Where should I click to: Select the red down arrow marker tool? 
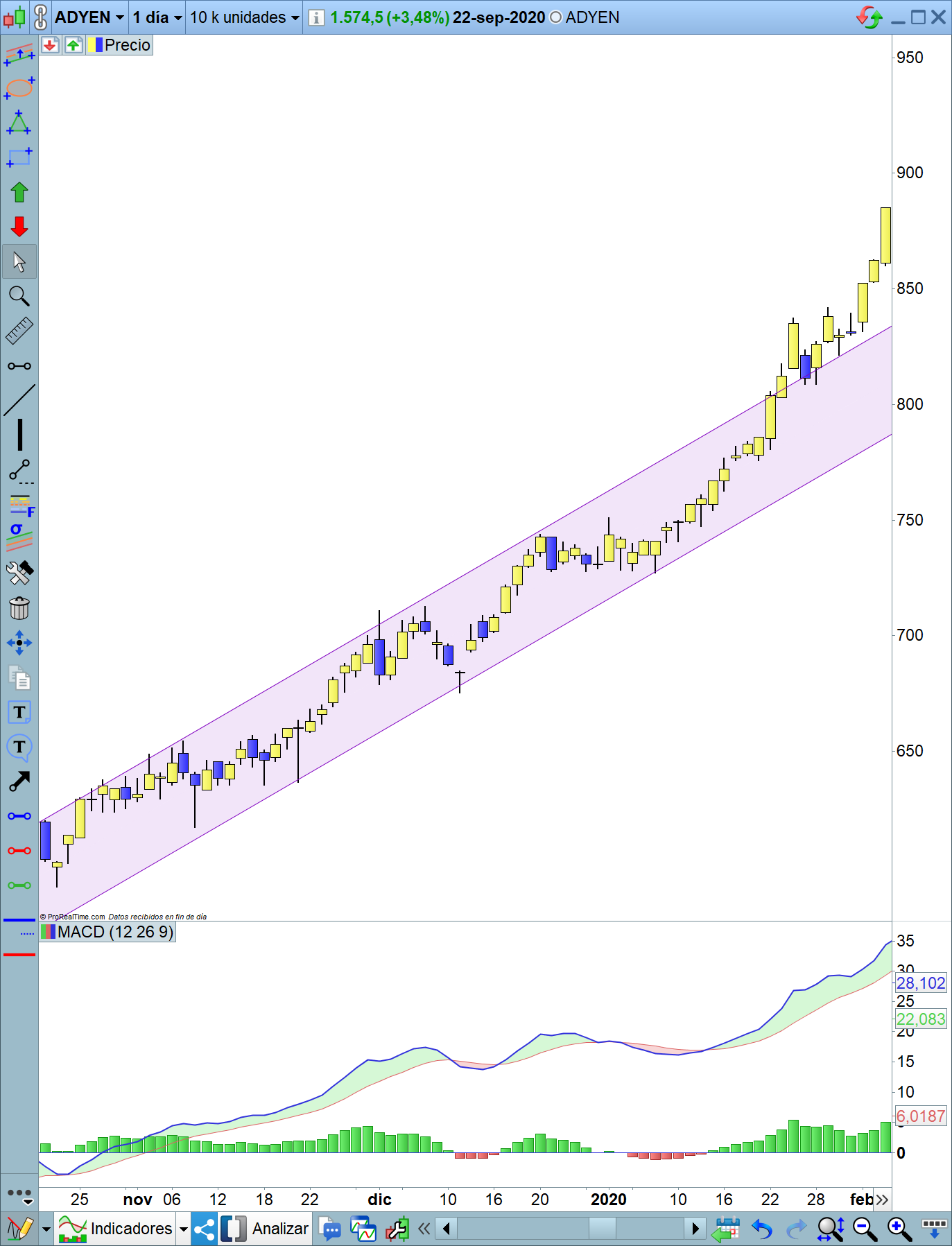click(x=19, y=227)
